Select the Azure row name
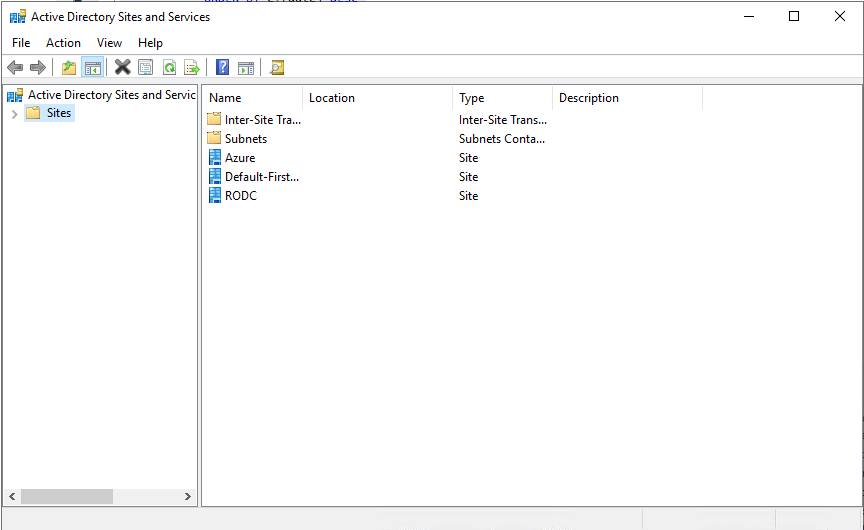864x530 pixels. click(240, 158)
